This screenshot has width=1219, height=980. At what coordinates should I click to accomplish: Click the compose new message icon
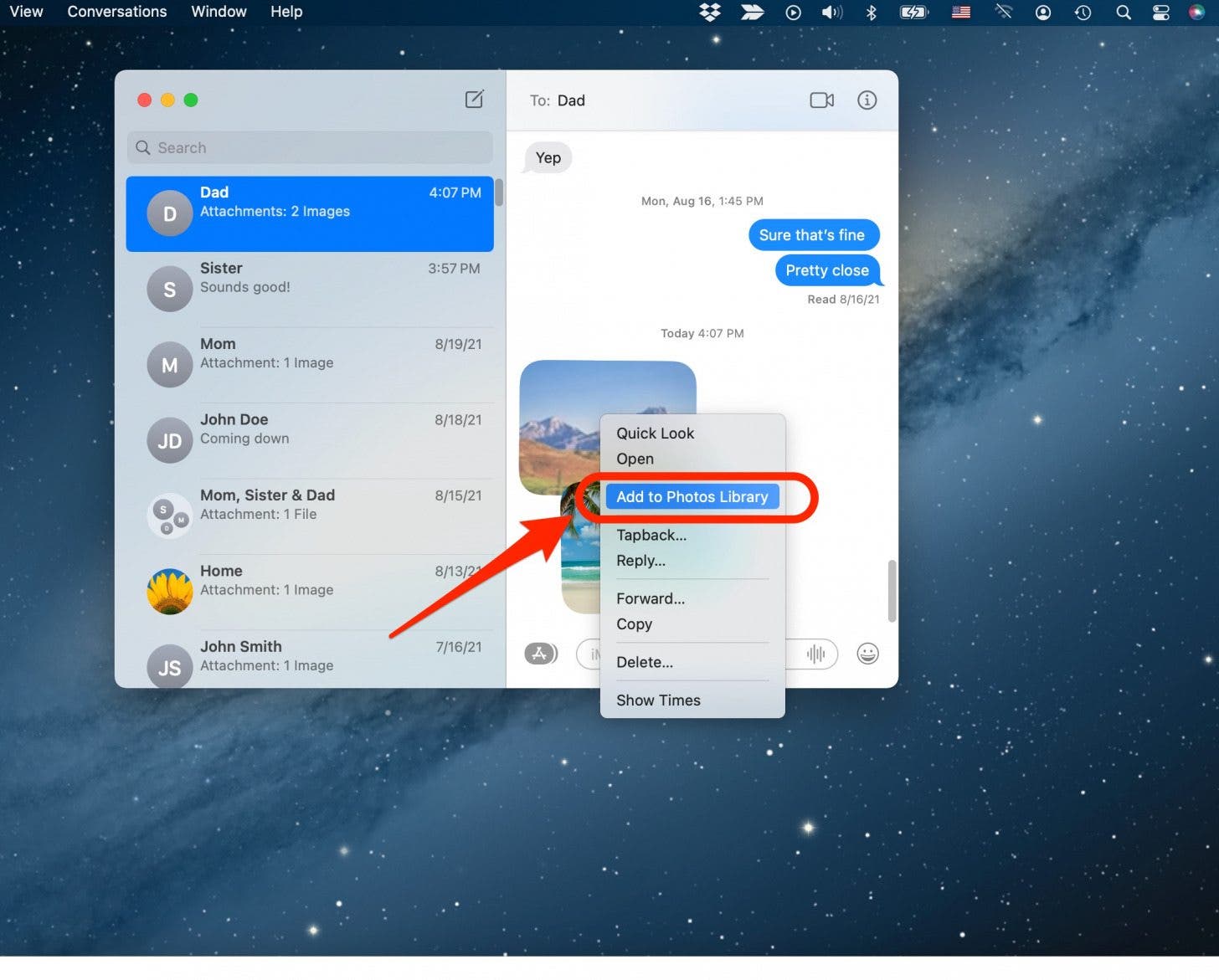474,100
